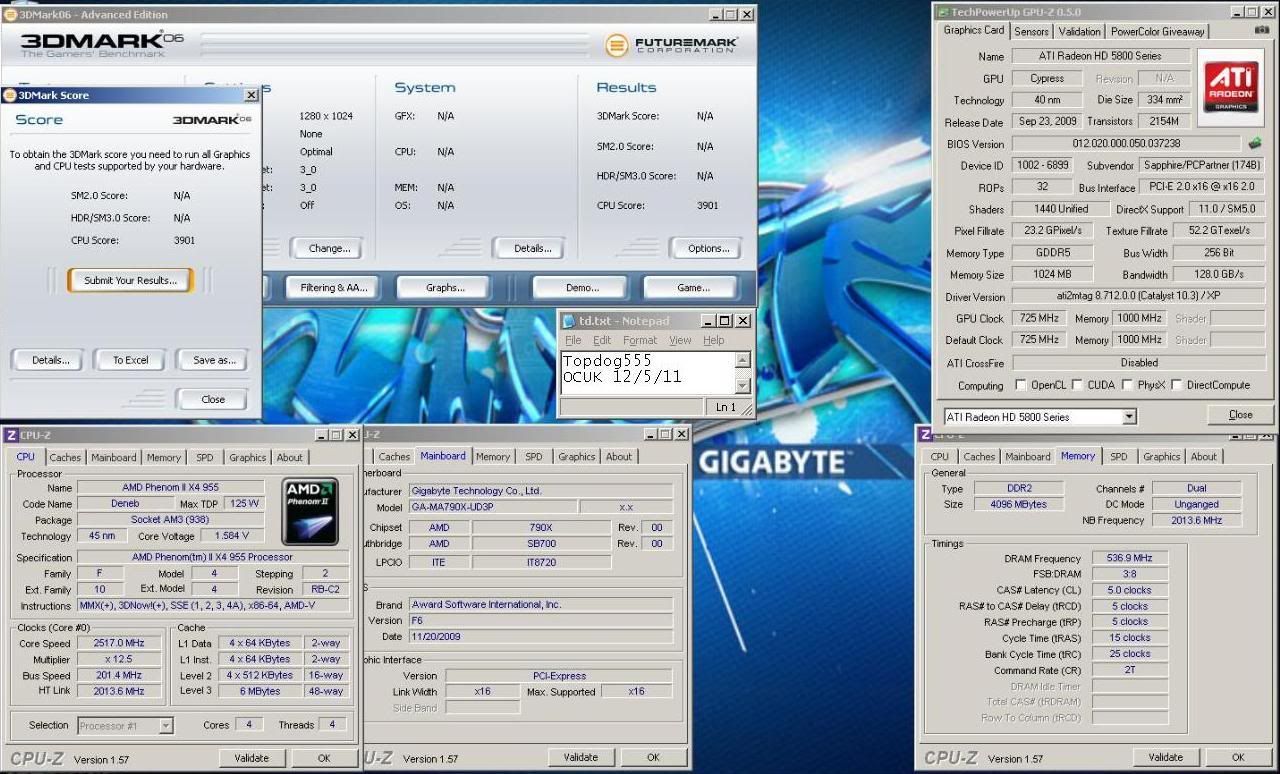Click the left CPU-Z window title icon

click(10, 435)
